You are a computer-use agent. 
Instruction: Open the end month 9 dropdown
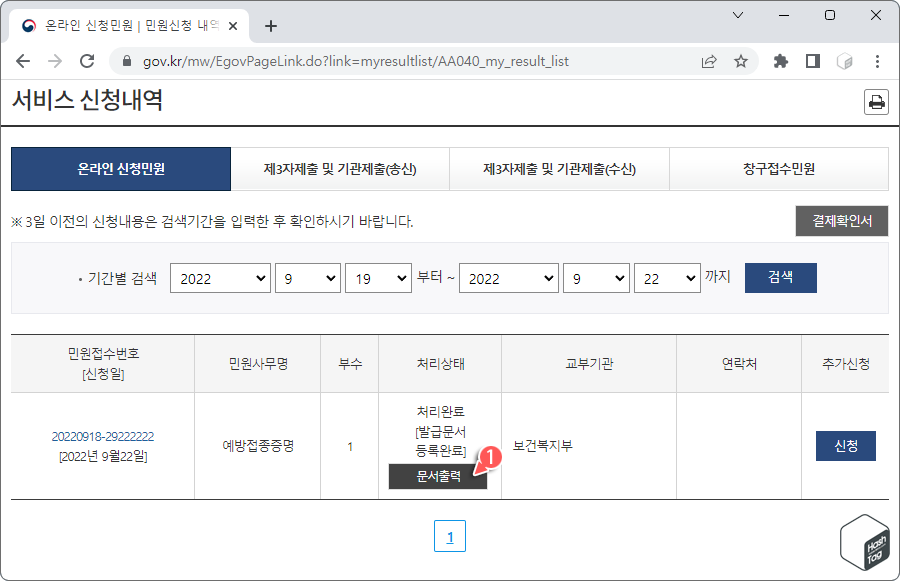[x=596, y=278]
